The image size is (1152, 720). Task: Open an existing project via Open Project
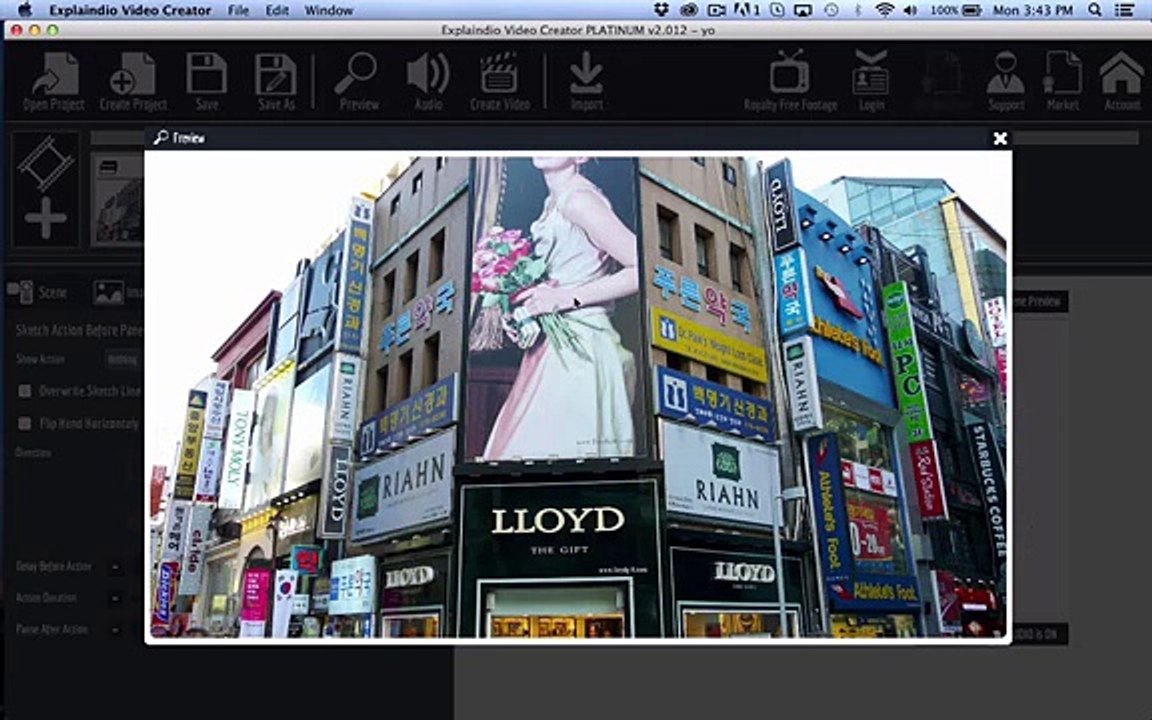click(54, 81)
